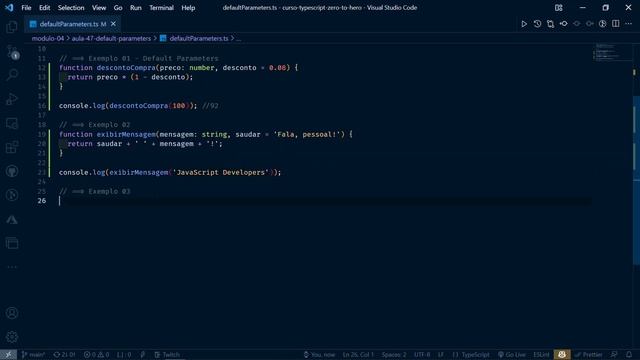The image size is (640, 360).
Task: Show errors and warnings count in status bar
Action: (96, 355)
